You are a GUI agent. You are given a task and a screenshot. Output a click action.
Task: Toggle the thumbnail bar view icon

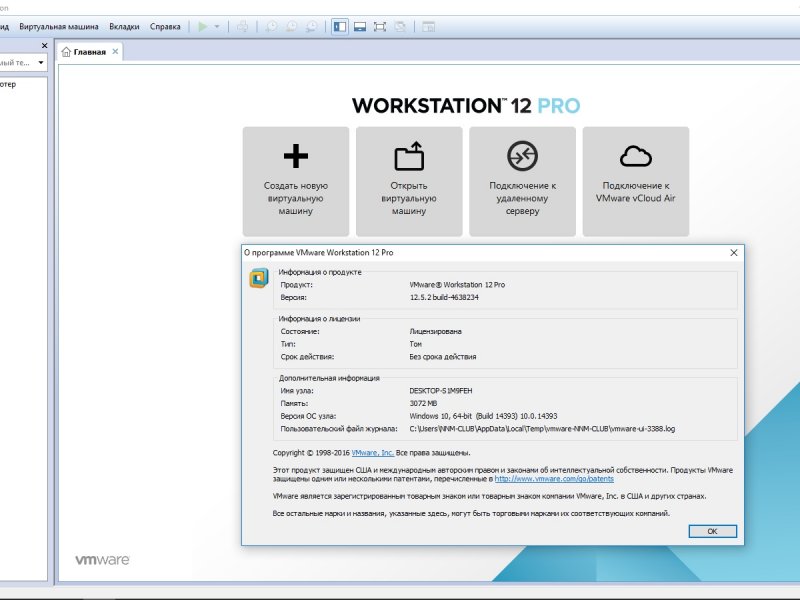pos(360,27)
